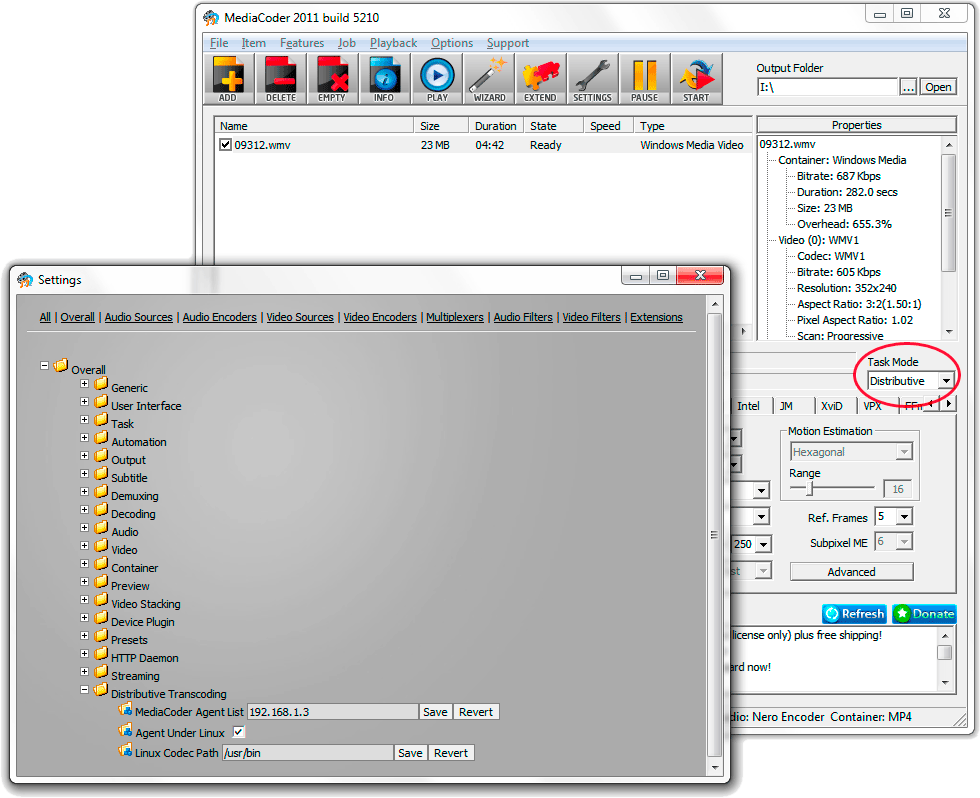
Task: Open file INFO from toolbar
Action: [384, 78]
